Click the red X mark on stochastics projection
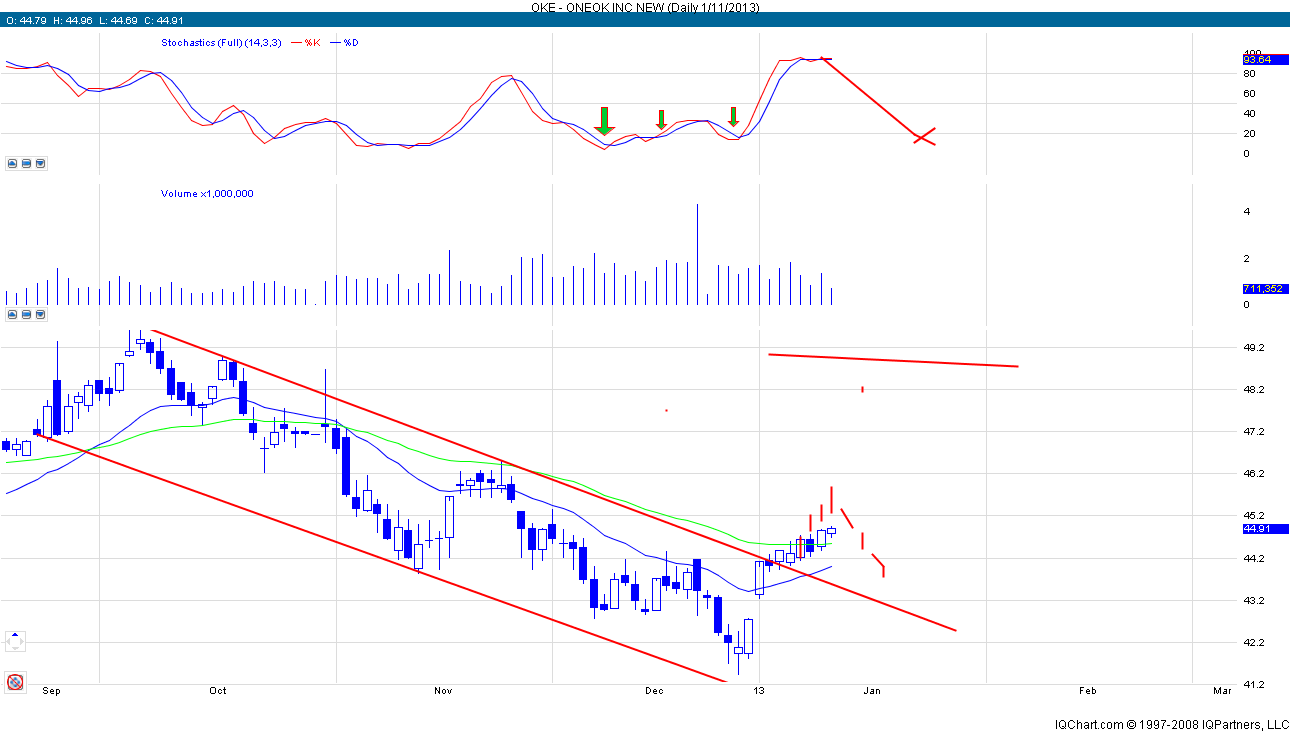Screen dimensions: 1290x731 (925, 137)
